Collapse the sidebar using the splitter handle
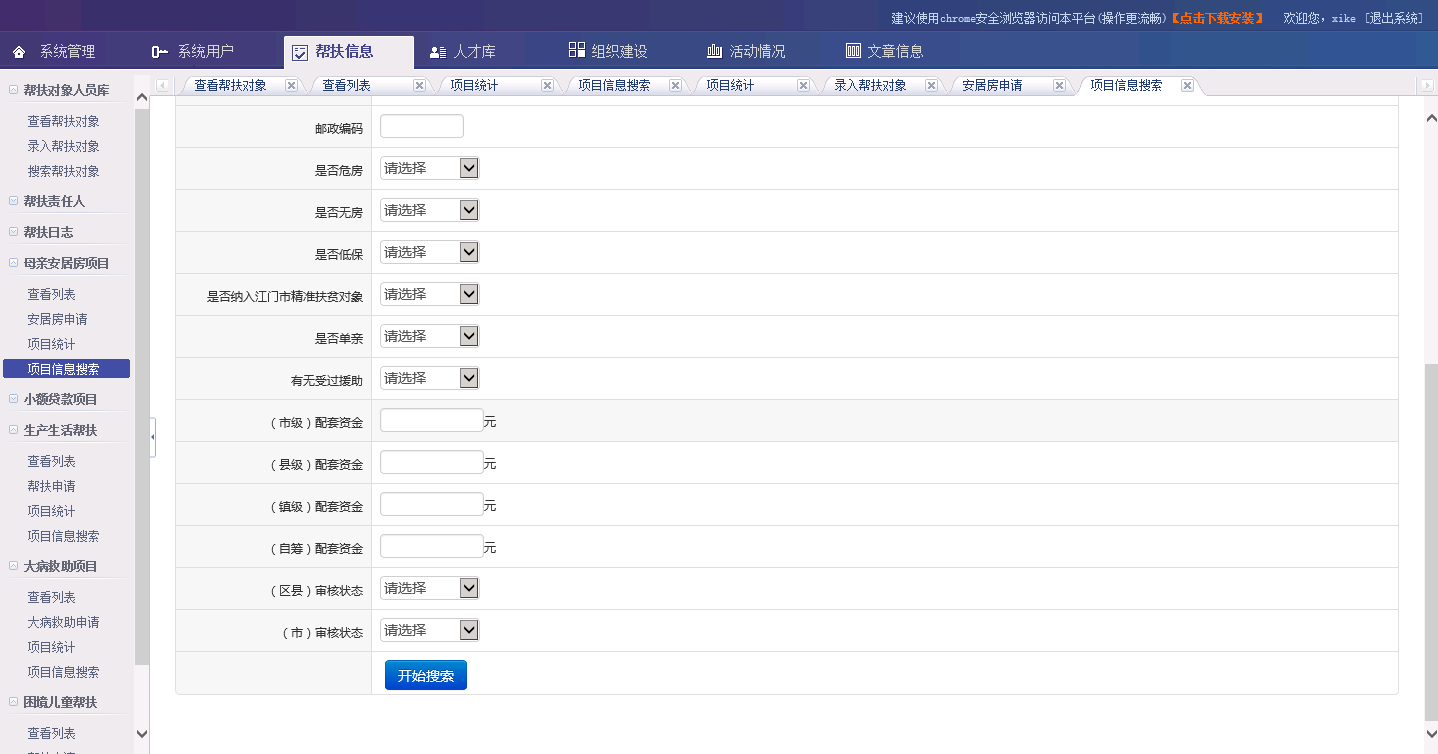 point(152,438)
